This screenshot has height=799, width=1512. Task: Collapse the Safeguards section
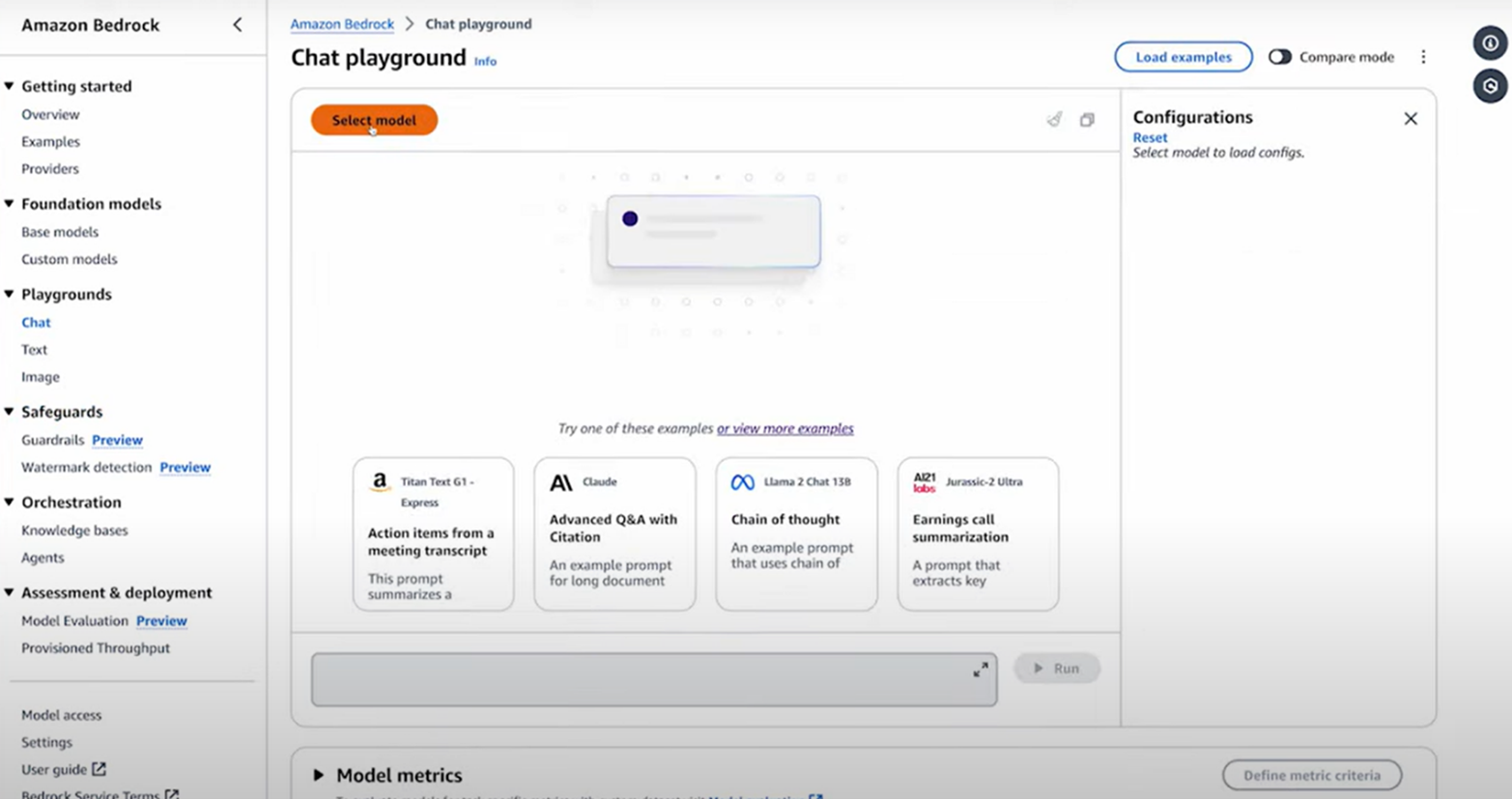point(9,412)
